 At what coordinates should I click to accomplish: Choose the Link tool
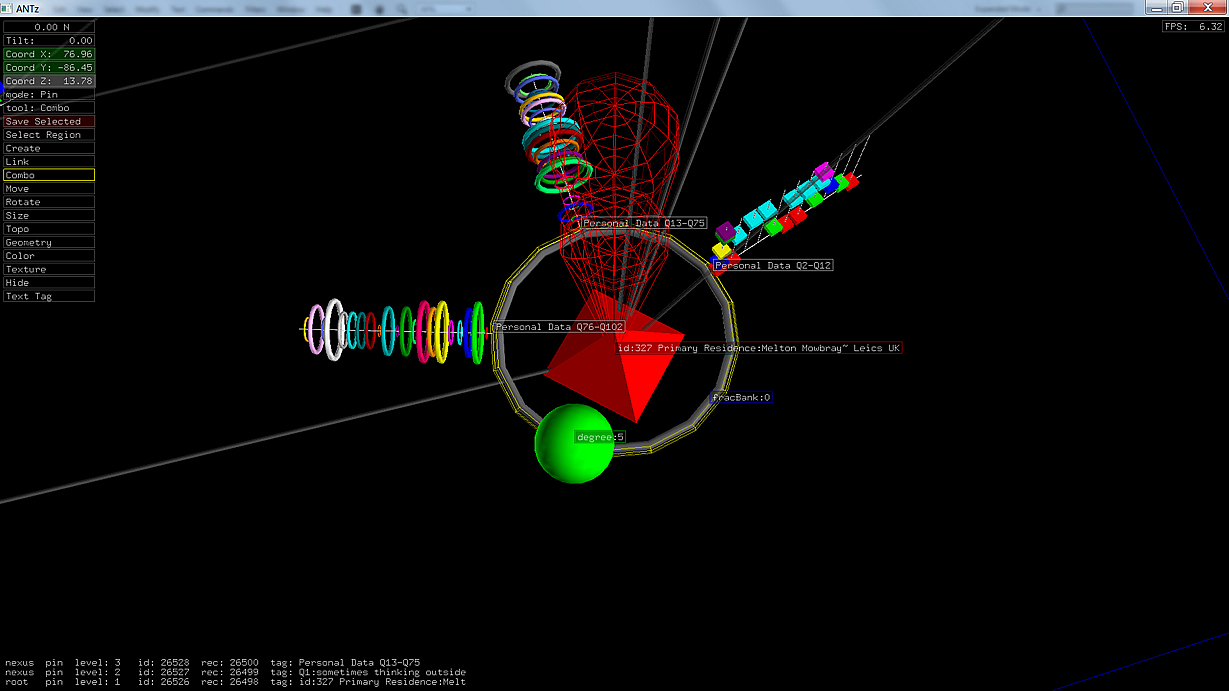click(x=49, y=162)
